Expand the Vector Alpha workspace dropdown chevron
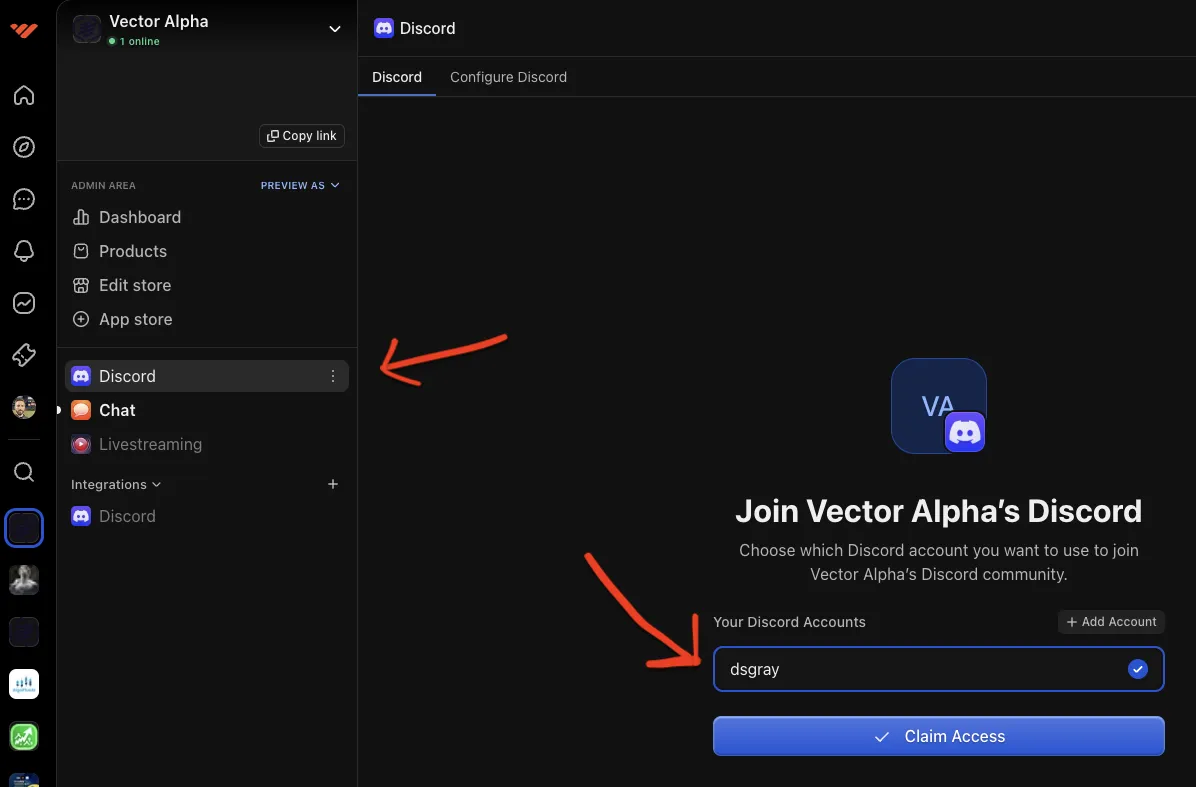Viewport: 1196px width, 787px height. pyautogui.click(x=334, y=29)
